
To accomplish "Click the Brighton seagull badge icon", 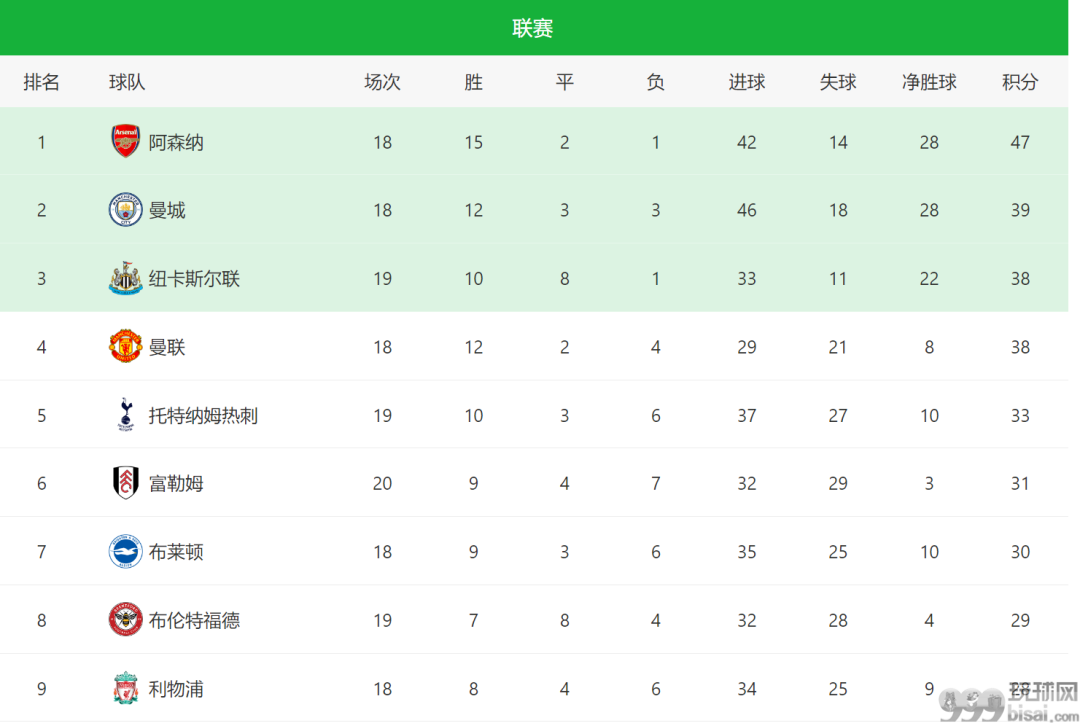I will pos(125,552).
